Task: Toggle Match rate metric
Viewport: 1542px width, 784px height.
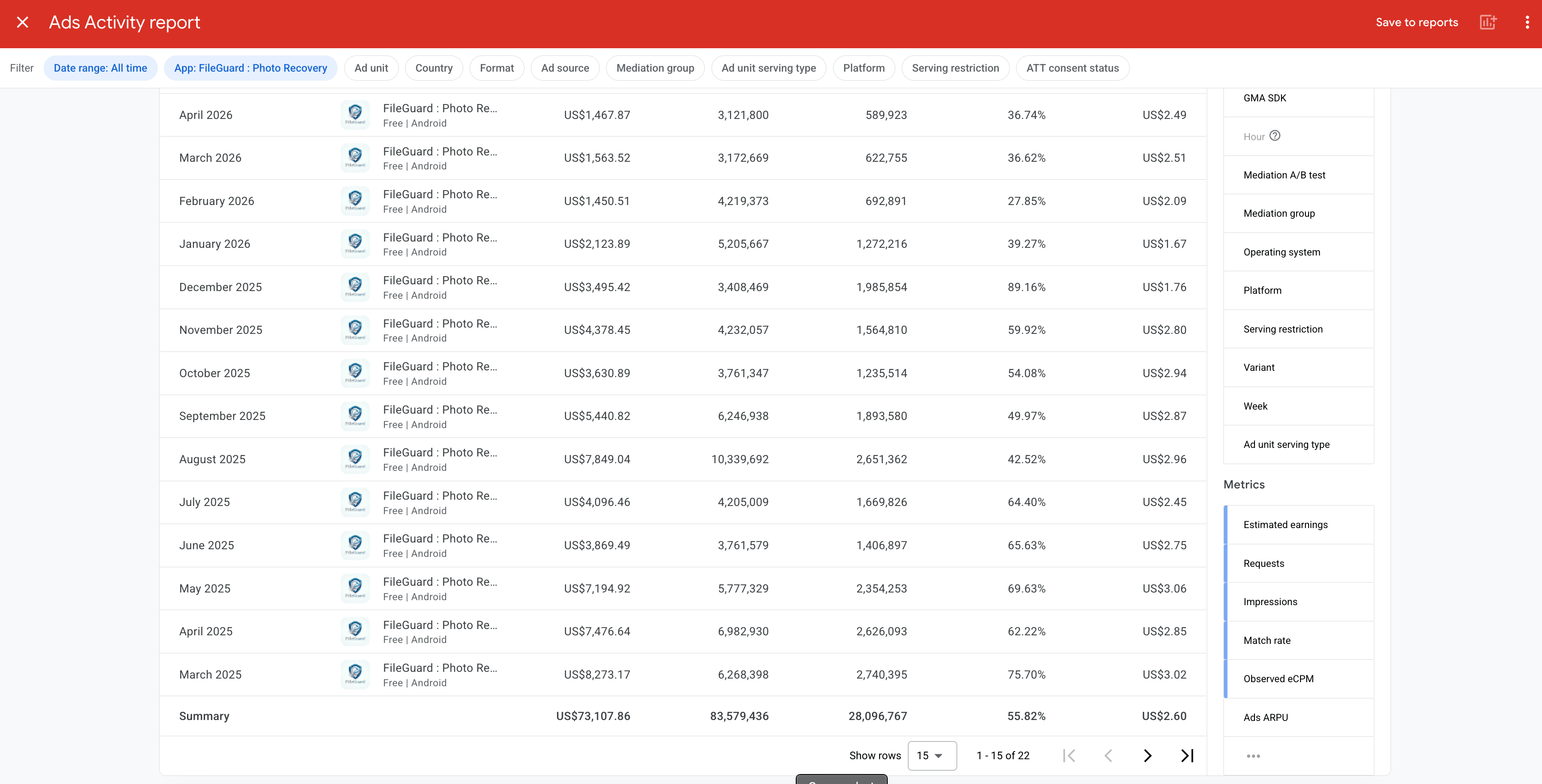Action: point(1298,640)
